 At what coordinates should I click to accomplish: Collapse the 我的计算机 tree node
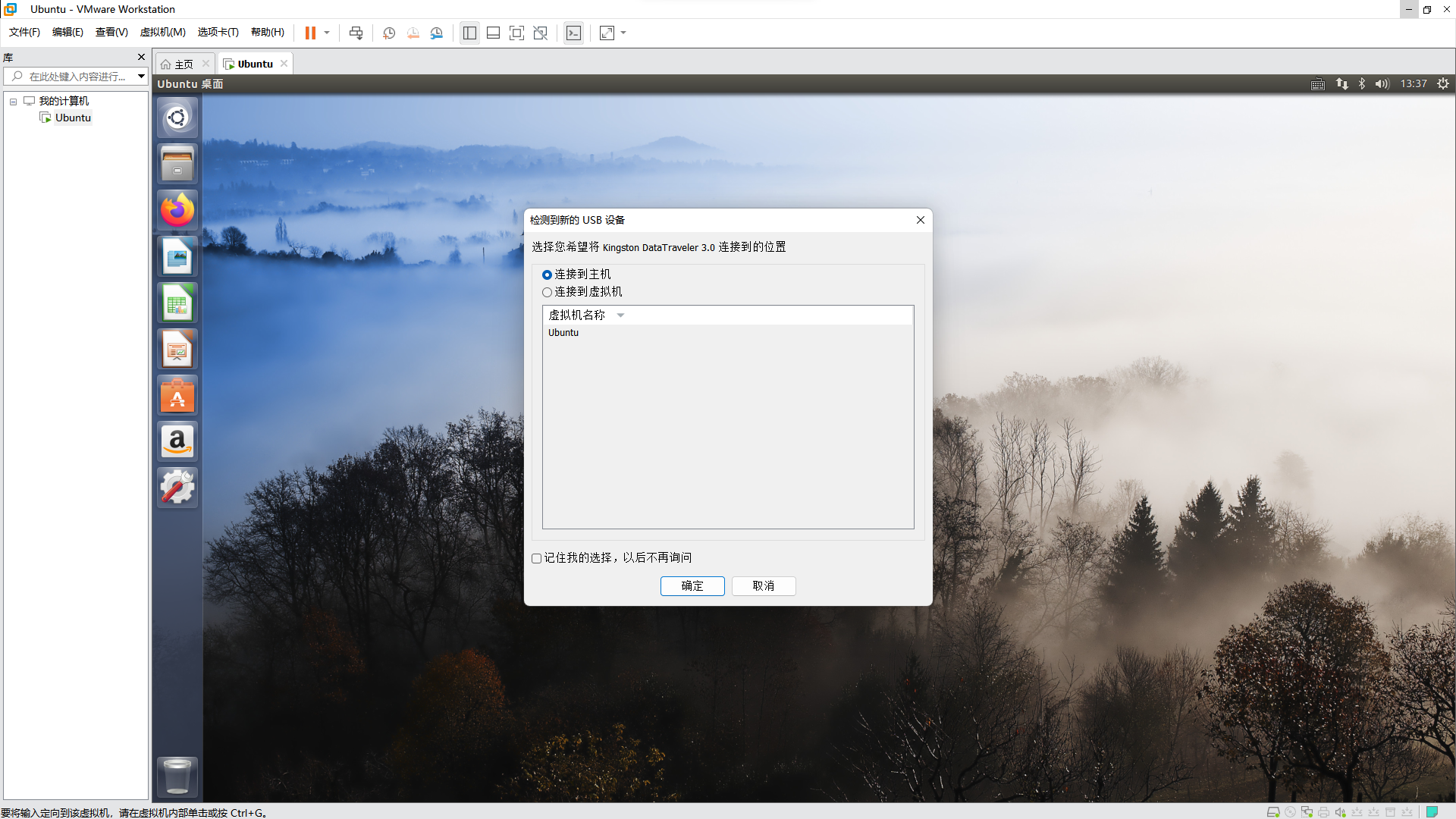(x=13, y=102)
